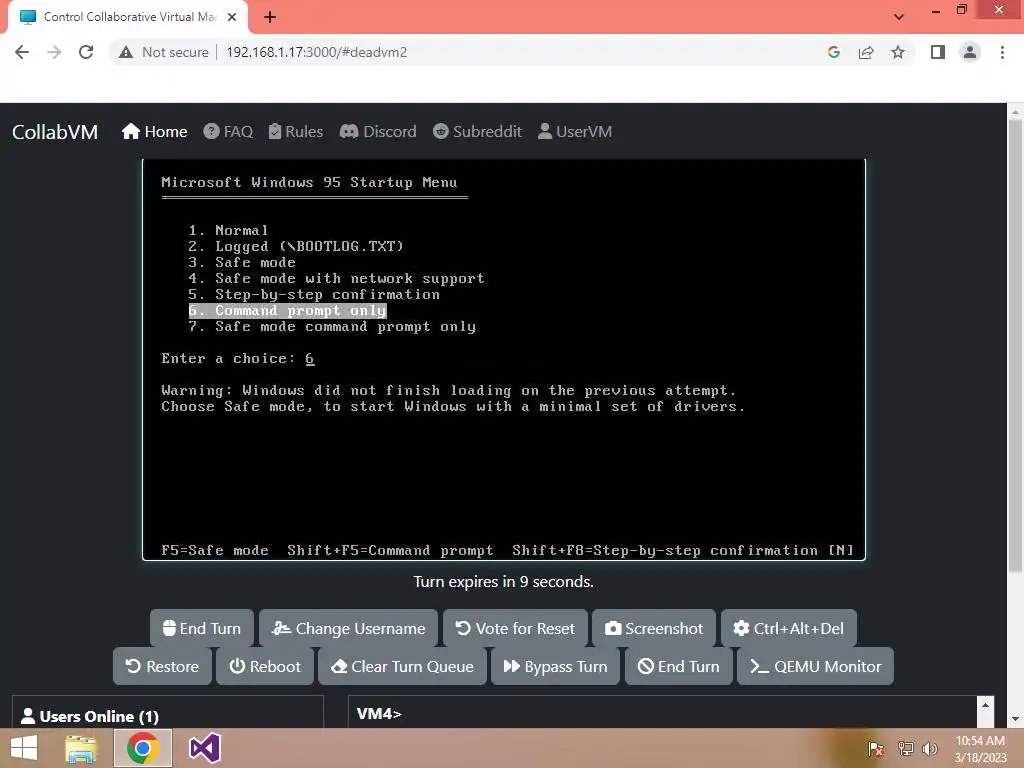This screenshot has width=1024, height=768.
Task: Click inside the VM display screen
Action: click(x=504, y=359)
